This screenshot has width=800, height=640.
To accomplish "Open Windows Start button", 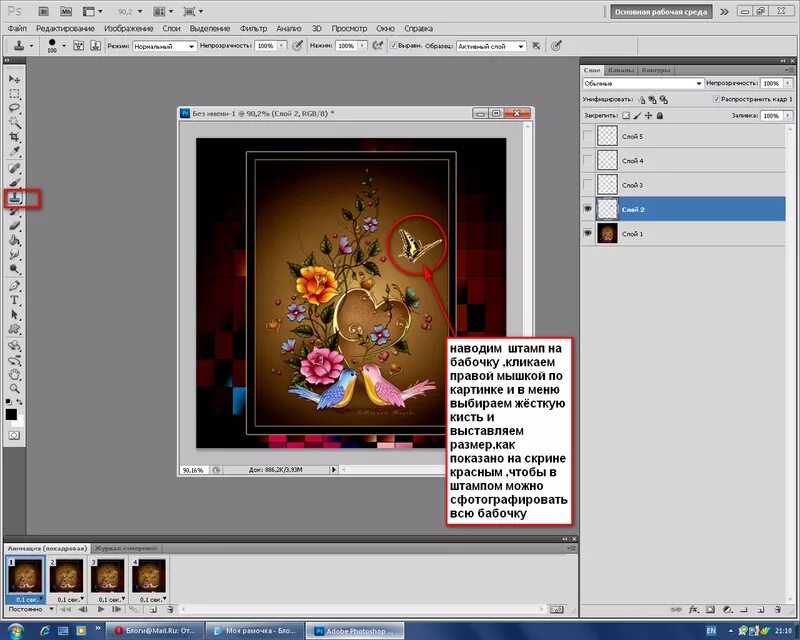I will click(15, 631).
